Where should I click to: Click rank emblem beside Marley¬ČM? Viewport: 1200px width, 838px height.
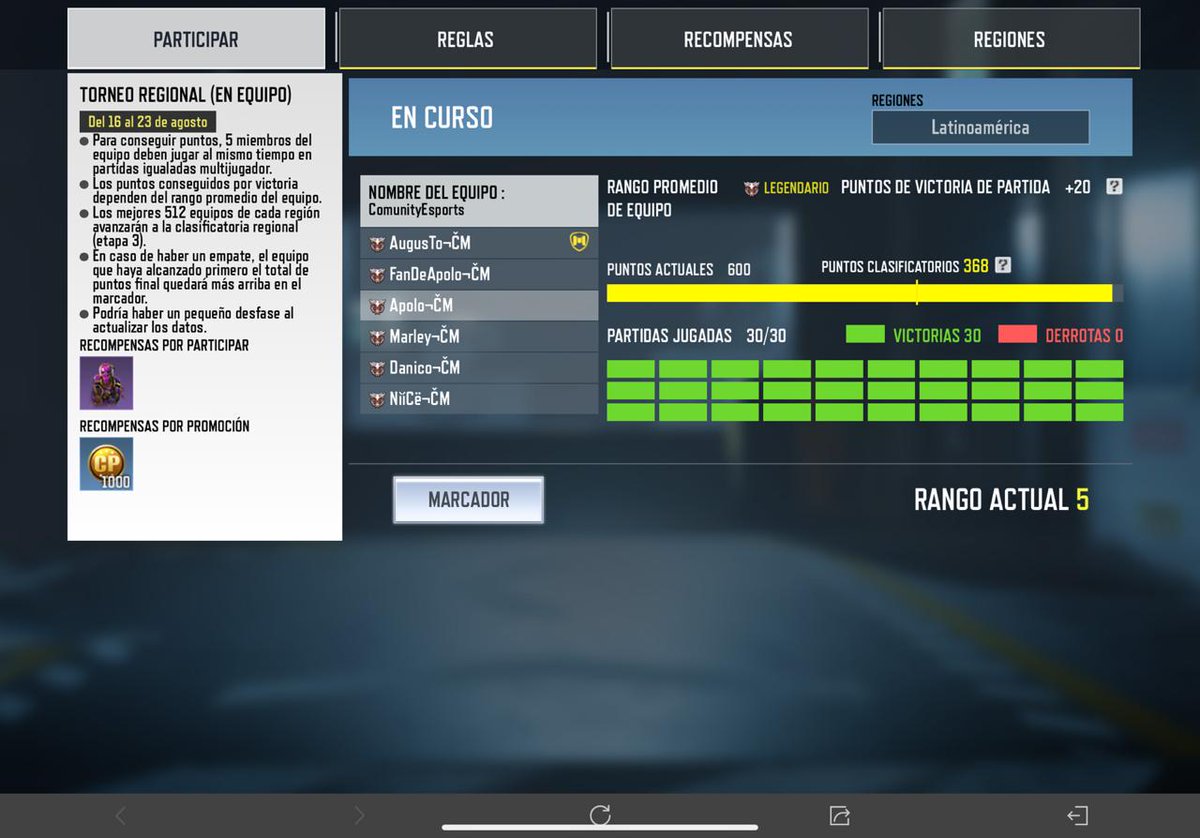tap(377, 336)
